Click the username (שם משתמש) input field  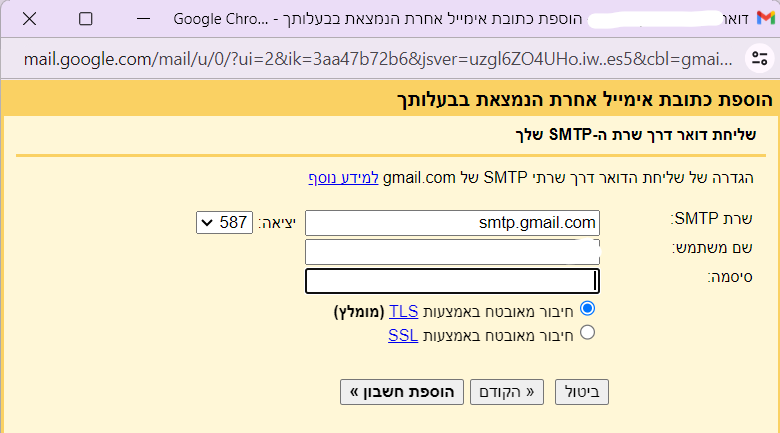tap(452, 252)
